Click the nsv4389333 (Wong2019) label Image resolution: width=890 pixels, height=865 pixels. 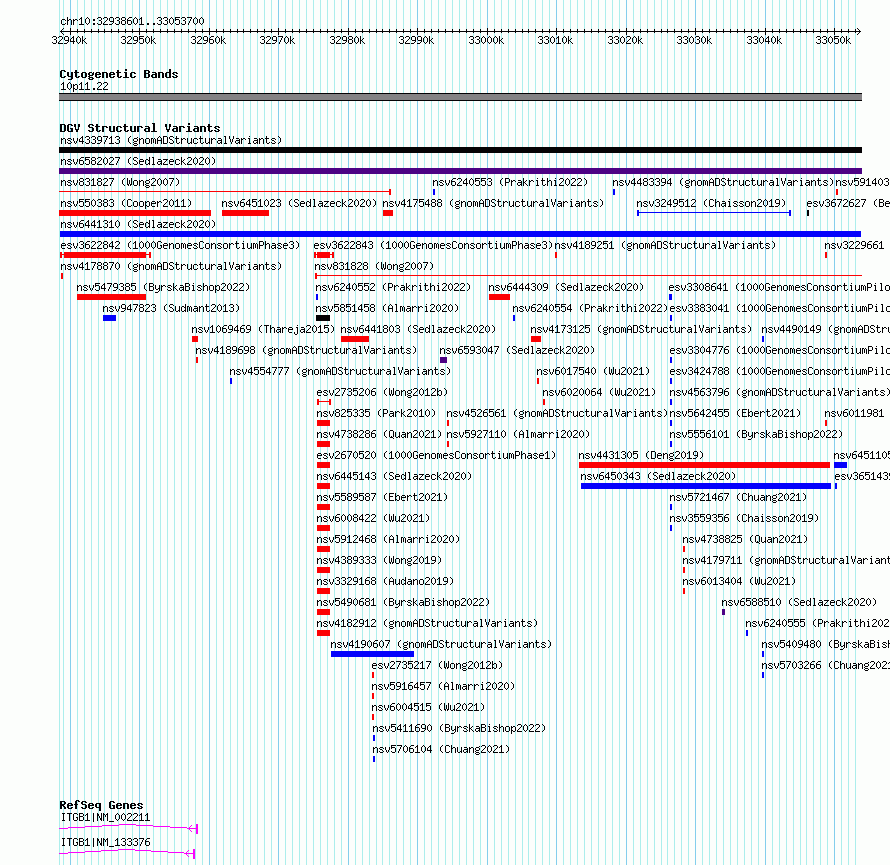pyautogui.click(x=379, y=560)
